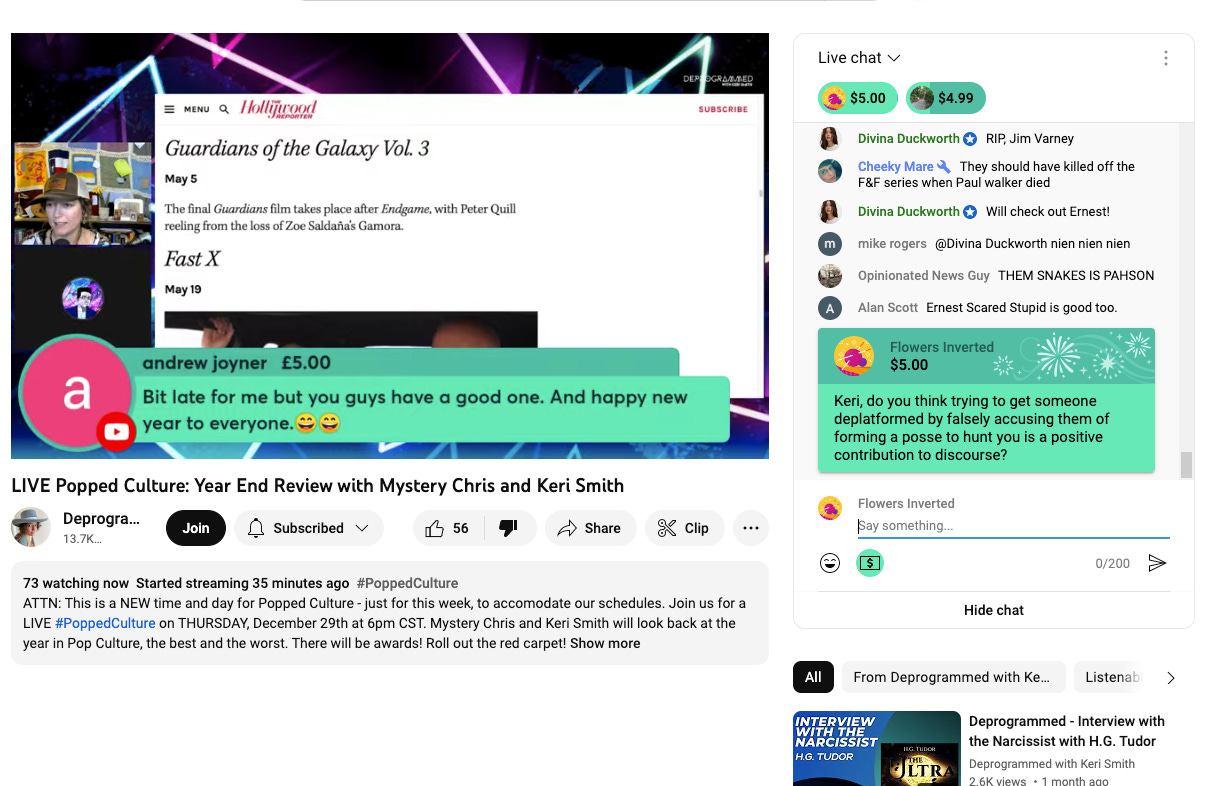Click Divina Duckworth name beside 'Will check out Ernest!'
This screenshot has width=1221, height=786.
[x=909, y=212]
